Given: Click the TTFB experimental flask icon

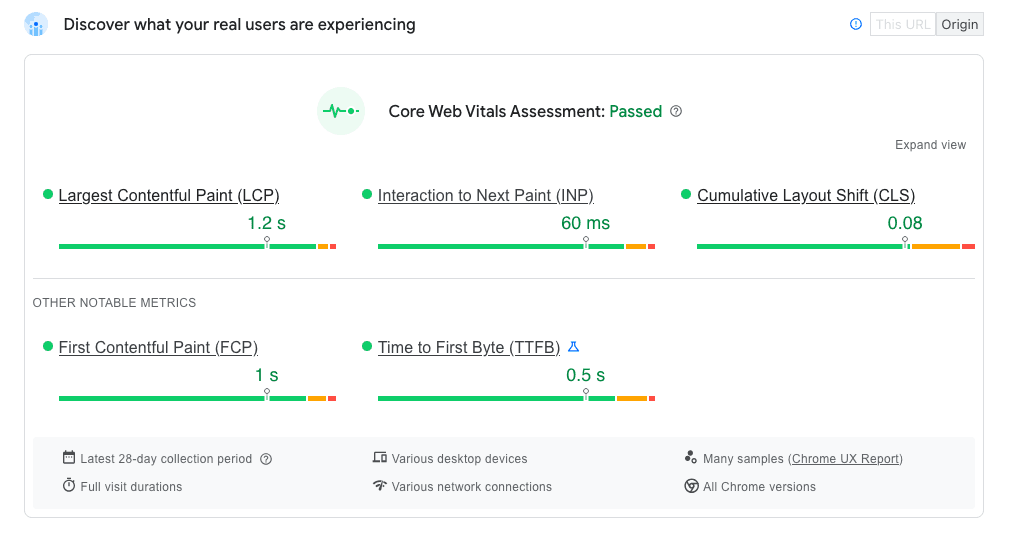Looking at the screenshot, I should tap(574, 347).
